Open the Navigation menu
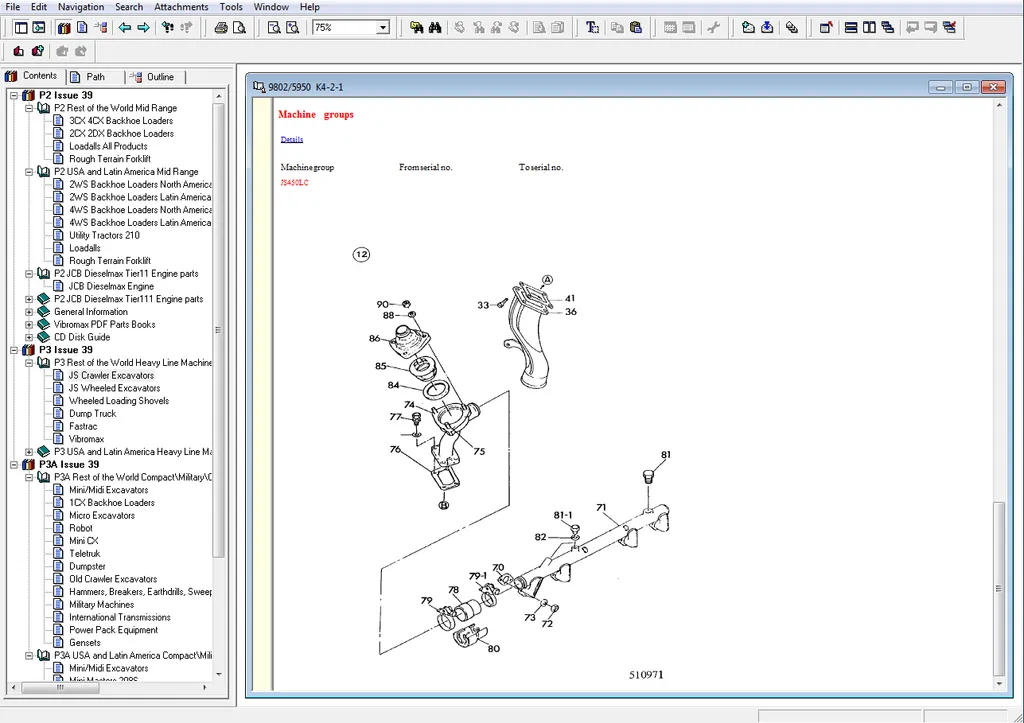Viewport: 1024px width, 723px height. 81,7
